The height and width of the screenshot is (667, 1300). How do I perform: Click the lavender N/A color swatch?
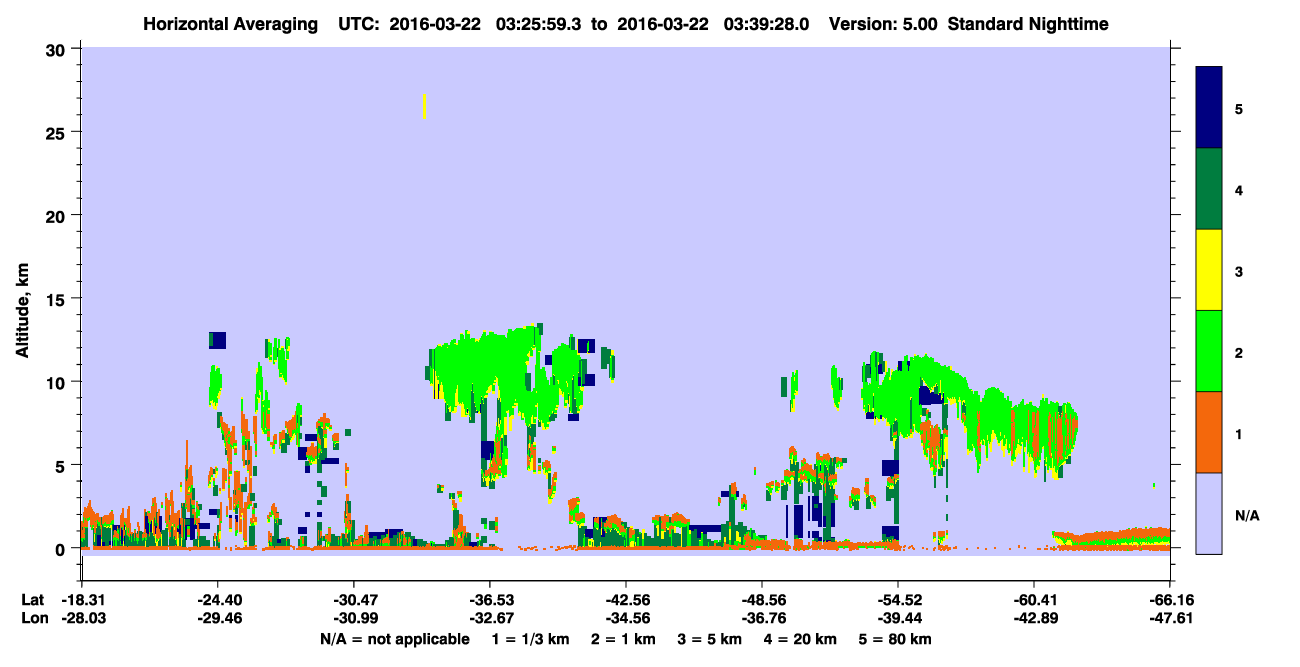(x=1209, y=512)
